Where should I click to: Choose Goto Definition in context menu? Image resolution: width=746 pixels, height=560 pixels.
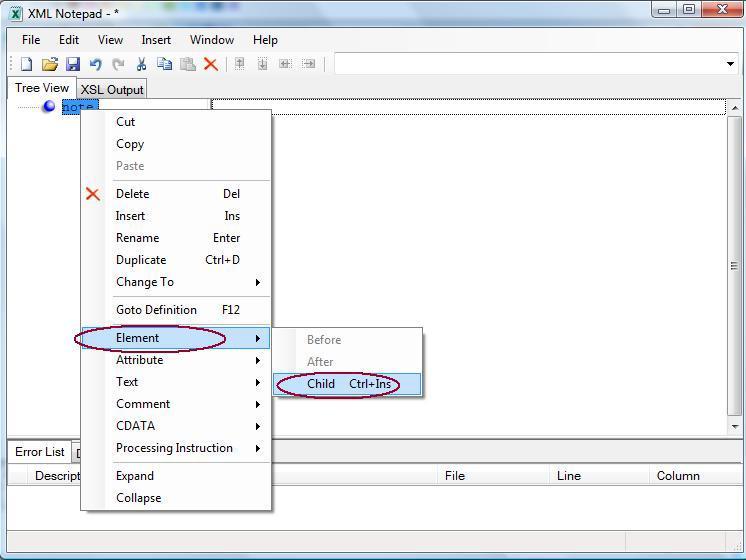(176, 310)
